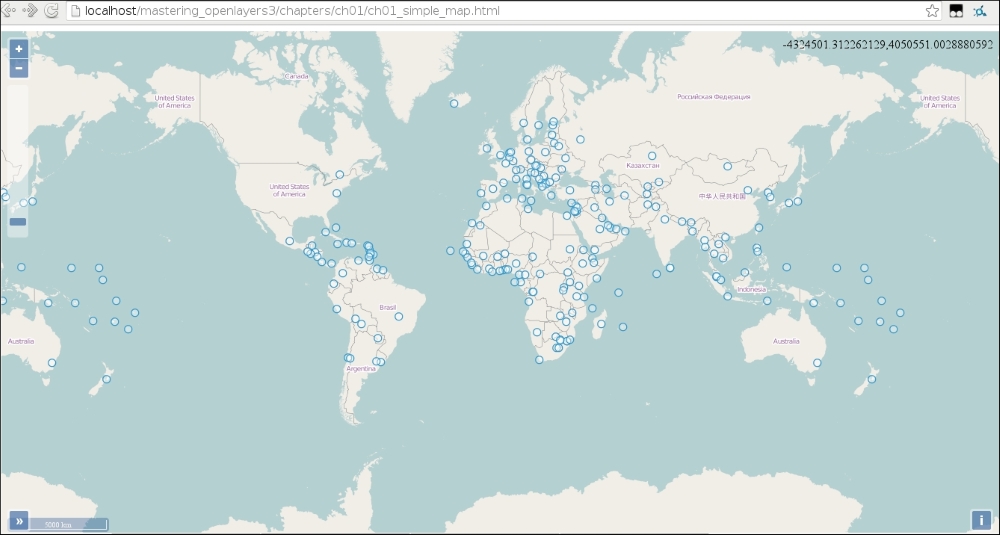The image size is (1000, 535).
Task: Click the Indonesia country label
Action: pyautogui.click(x=751, y=289)
